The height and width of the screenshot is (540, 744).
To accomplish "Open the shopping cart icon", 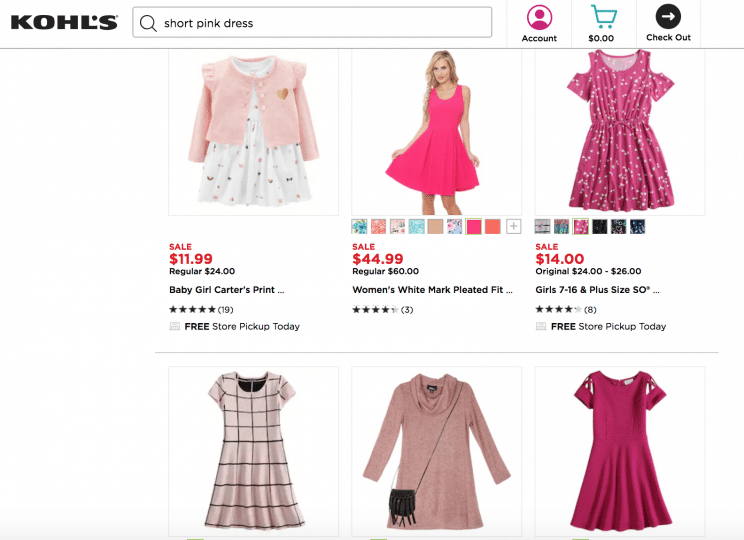I will (x=603, y=17).
